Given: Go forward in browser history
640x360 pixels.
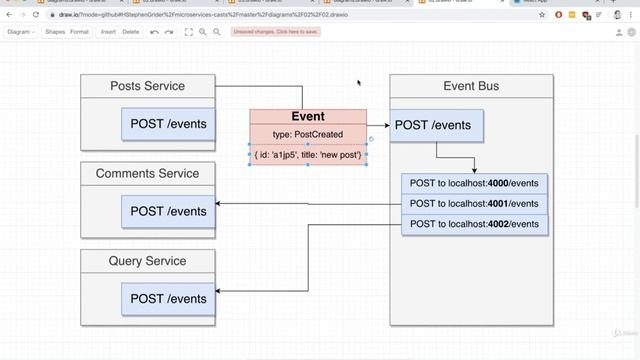Looking at the screenshot, I should tap(22, 15).
